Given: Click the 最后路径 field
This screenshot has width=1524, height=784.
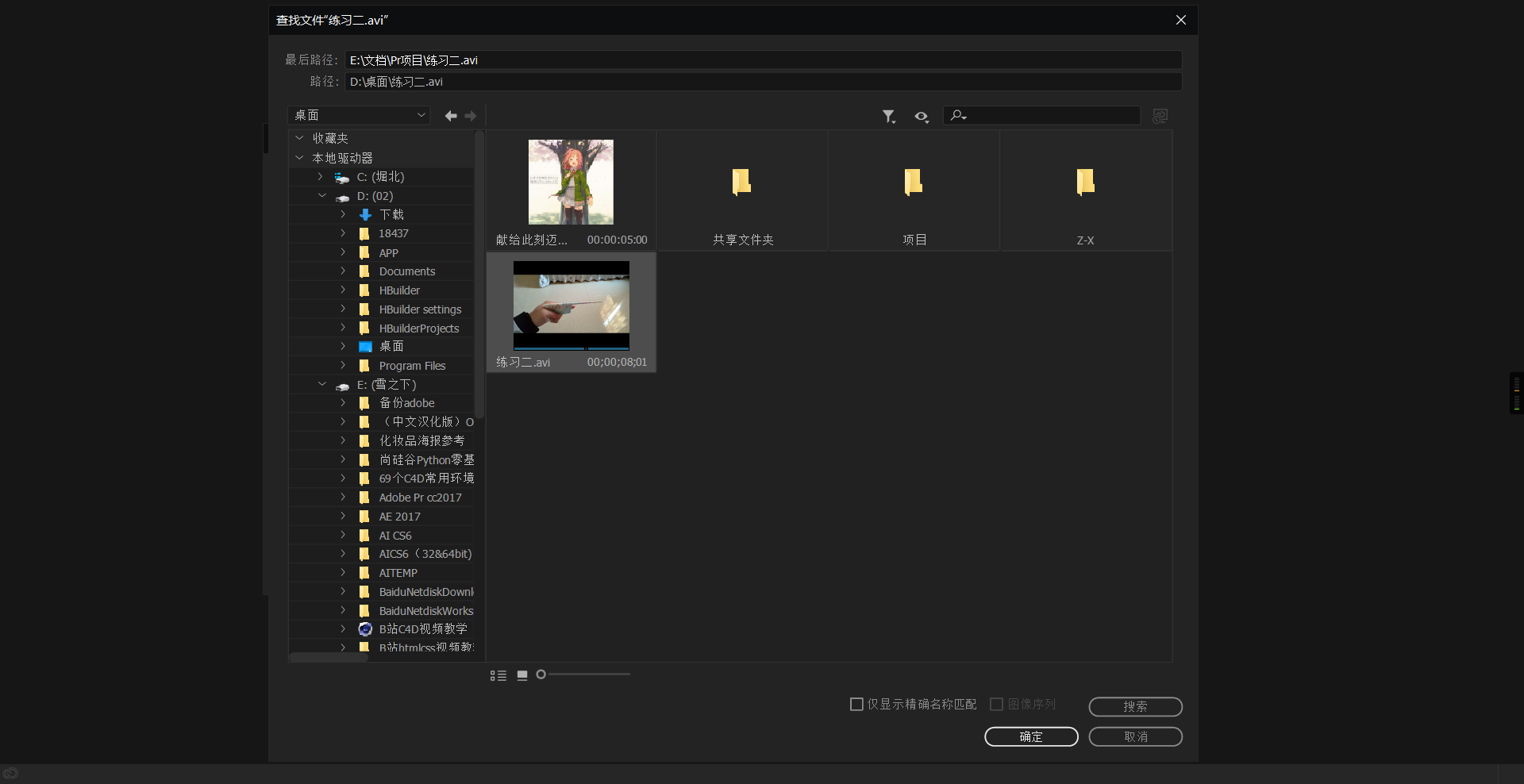Looking at the screenshot, I should 764,60.
